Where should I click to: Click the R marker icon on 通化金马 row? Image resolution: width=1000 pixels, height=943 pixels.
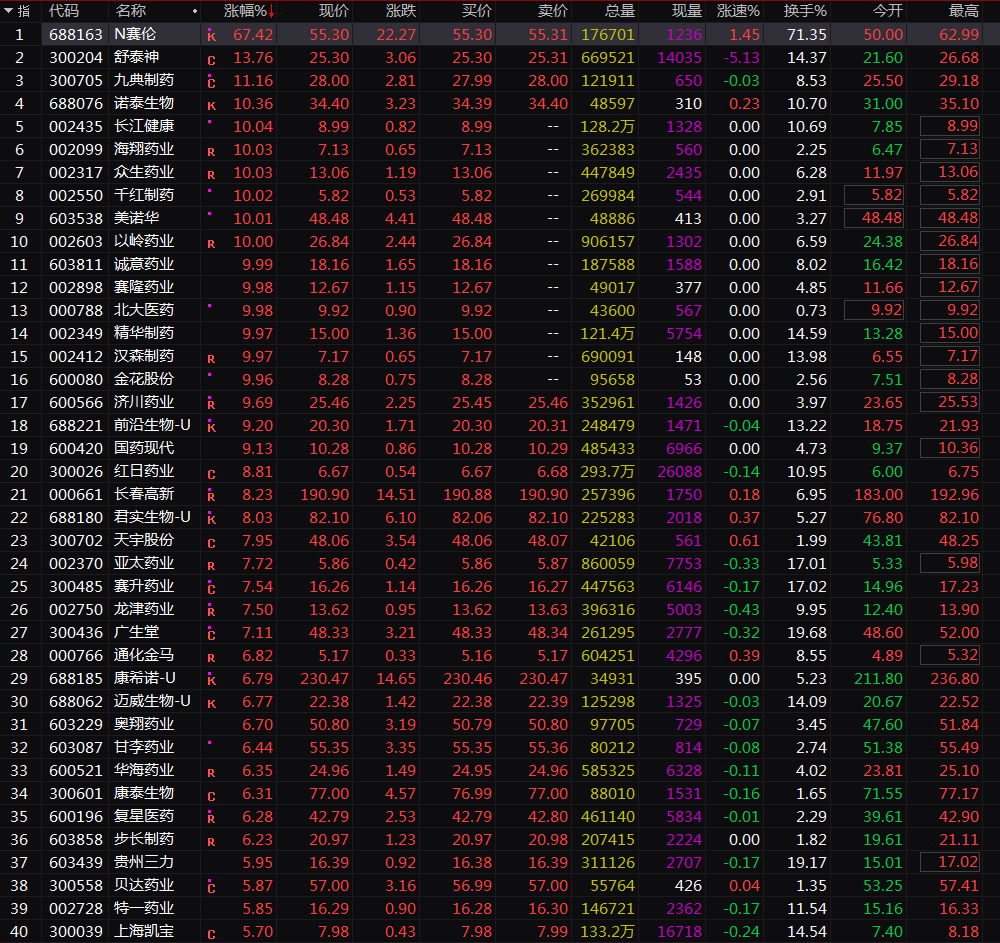click(211, 657)
